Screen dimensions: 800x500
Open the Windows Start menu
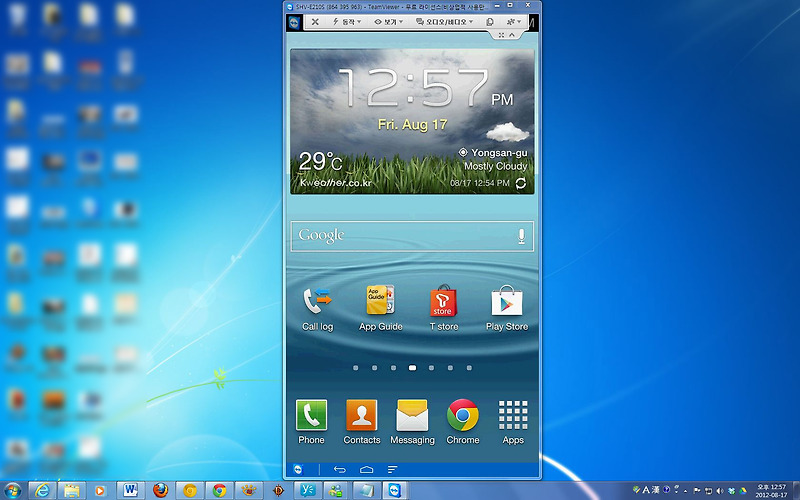tap(12, 490)
